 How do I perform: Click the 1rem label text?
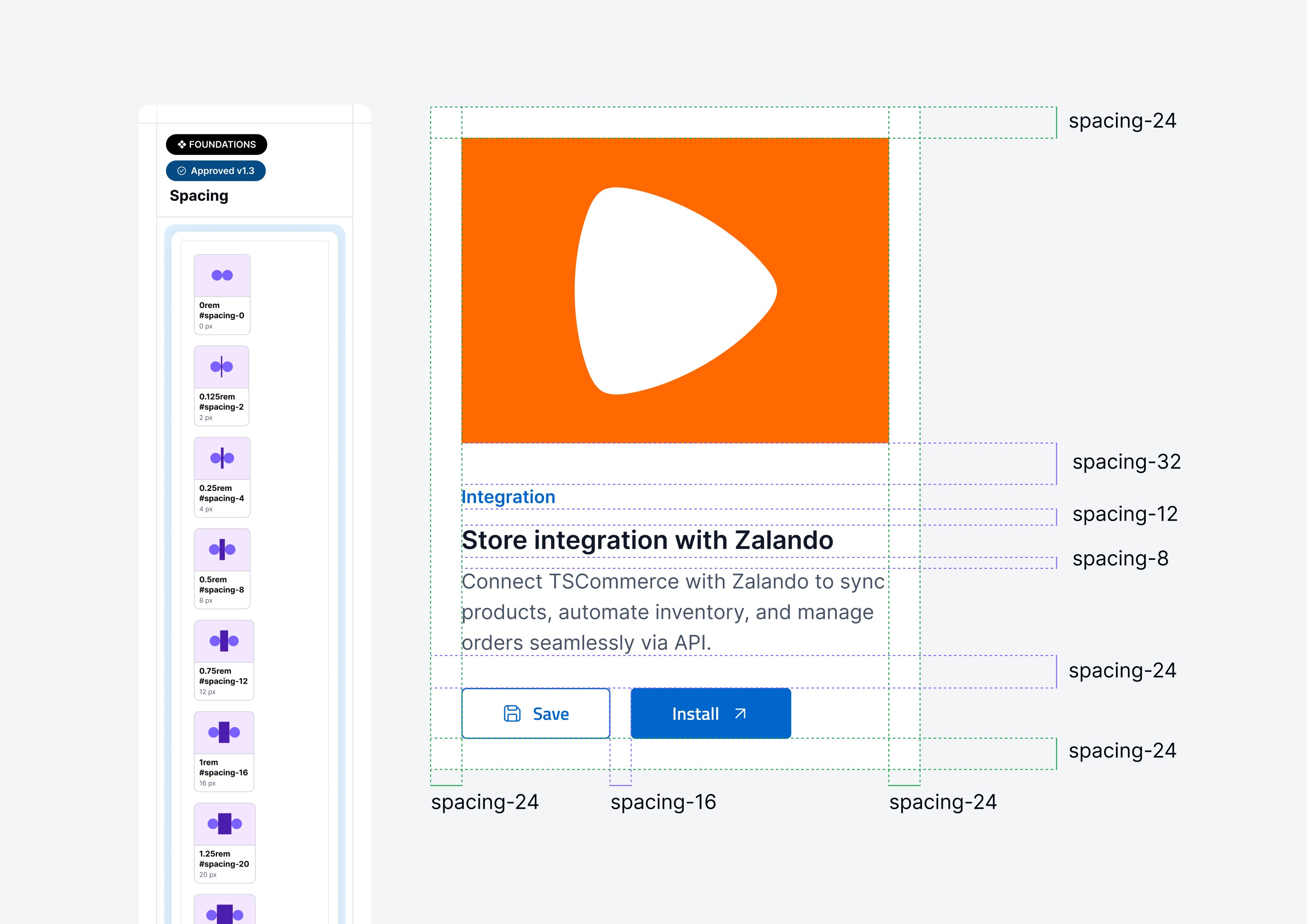(x=208, y=762)
